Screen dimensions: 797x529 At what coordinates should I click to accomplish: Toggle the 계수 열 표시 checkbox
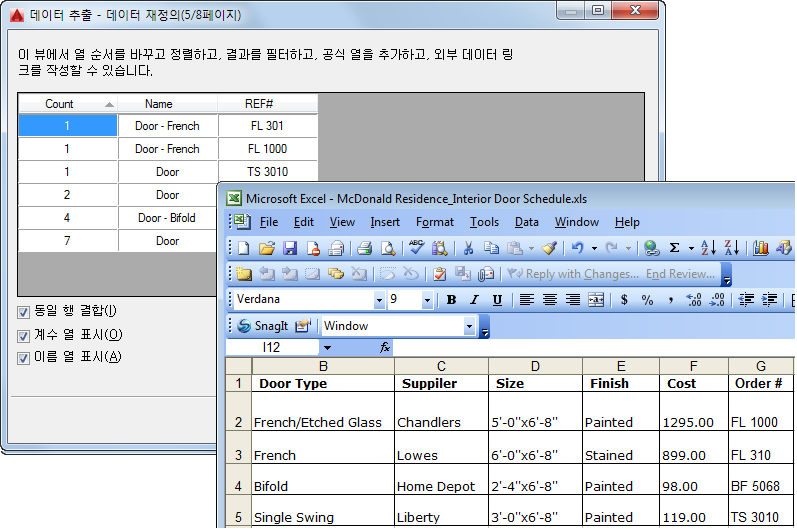click(x=23, y=336)
